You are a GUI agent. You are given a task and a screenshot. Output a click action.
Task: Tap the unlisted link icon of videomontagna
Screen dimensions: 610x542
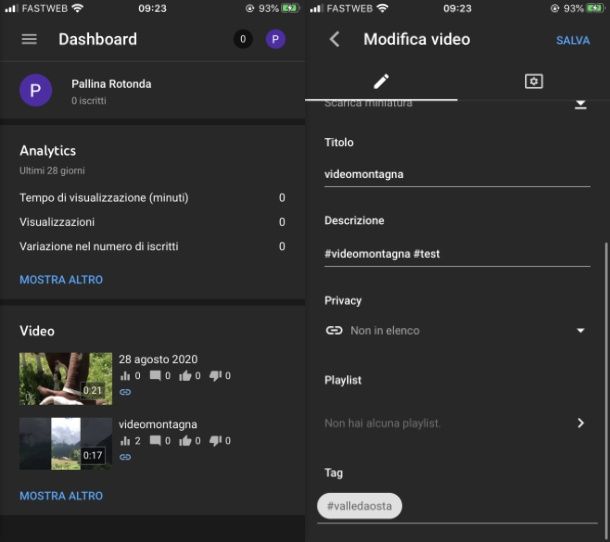tap(125, 457)
